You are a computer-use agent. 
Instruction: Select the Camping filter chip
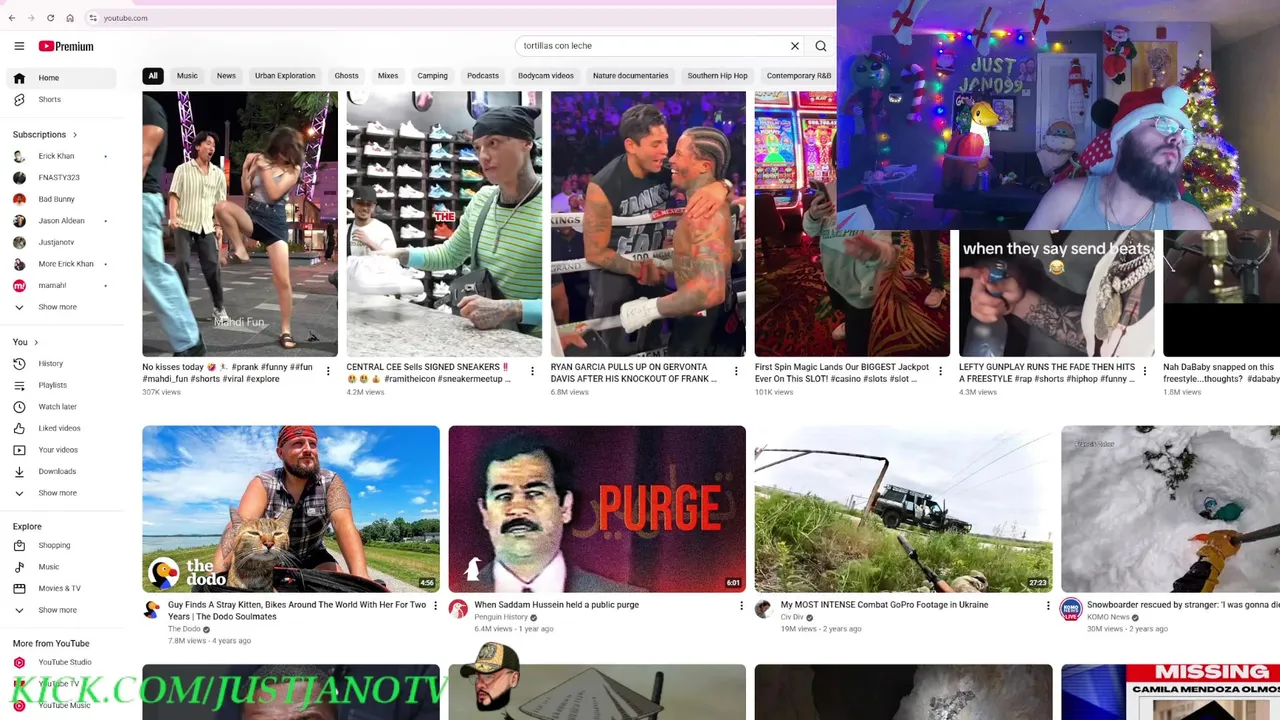pyautogui.click(x=432, y=76)
